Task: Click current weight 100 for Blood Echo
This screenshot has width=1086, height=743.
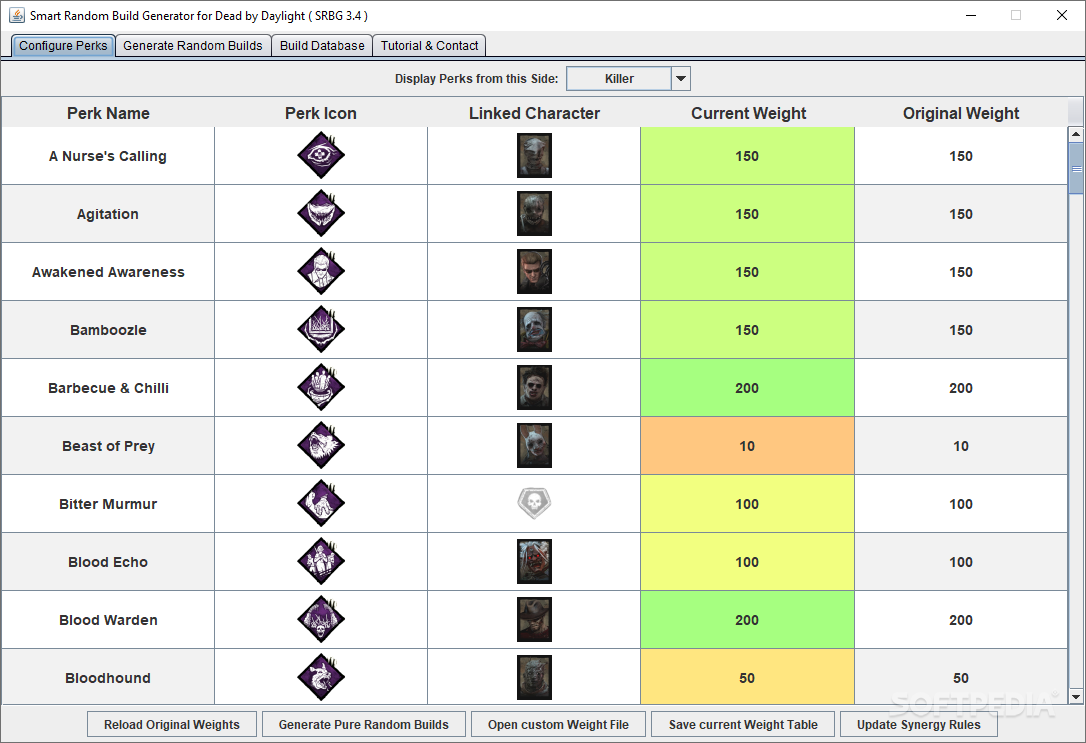Action: point(747,562)
